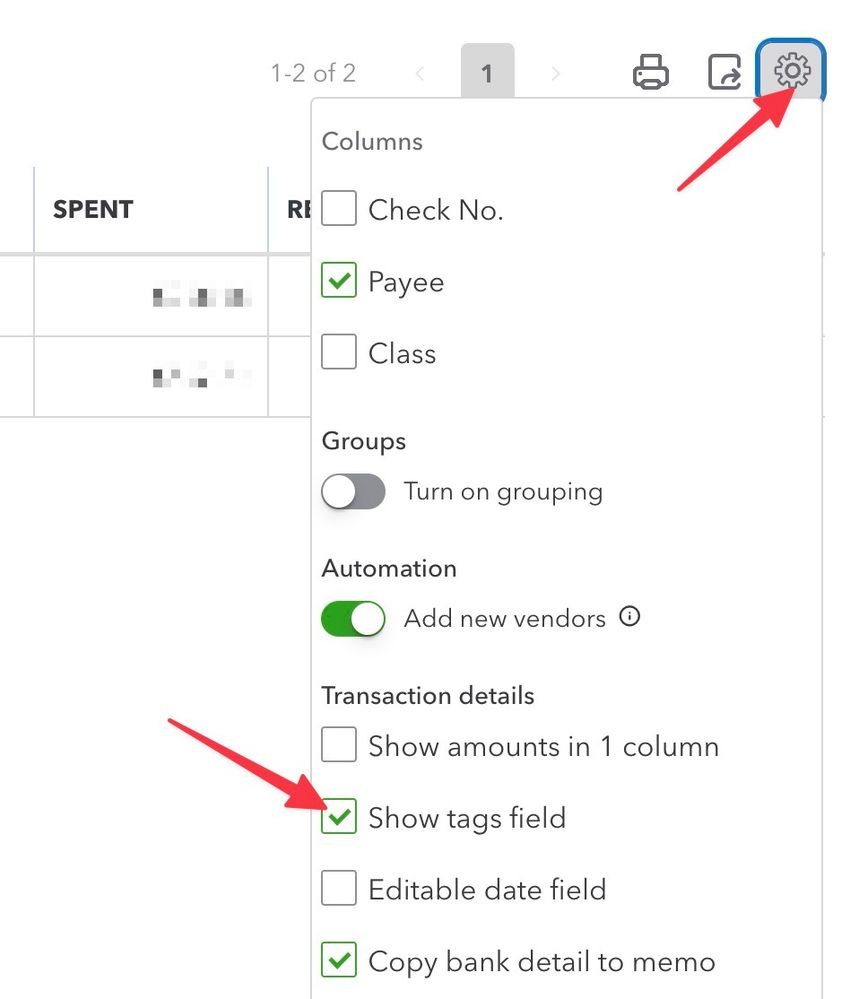850x999 pixels.
Task: Click the Add new vendors info icon
Action: pos(629,617)
